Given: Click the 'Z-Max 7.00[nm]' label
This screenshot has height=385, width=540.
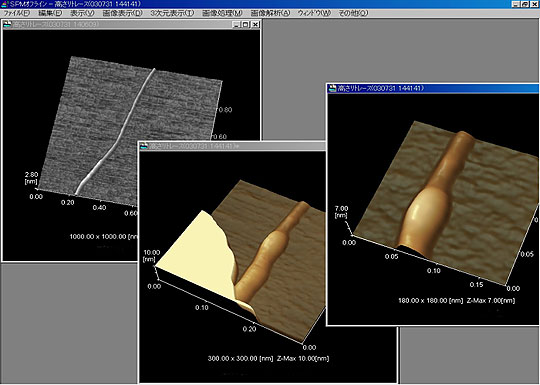Looking at the screenshot, I should pyautogui.click(x=491, y=301).
